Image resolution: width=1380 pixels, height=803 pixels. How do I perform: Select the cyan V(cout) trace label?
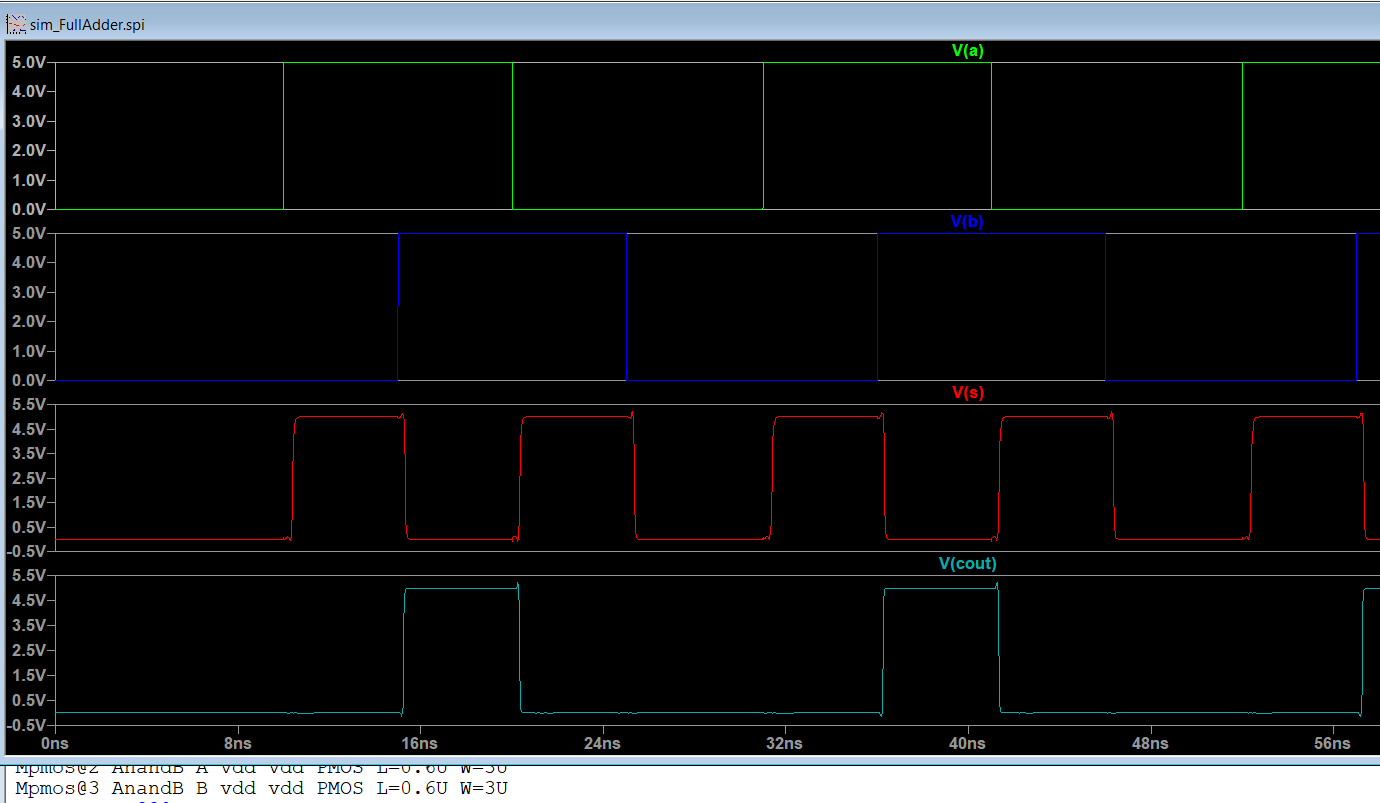pyautogui.click(x=967, y=564)
